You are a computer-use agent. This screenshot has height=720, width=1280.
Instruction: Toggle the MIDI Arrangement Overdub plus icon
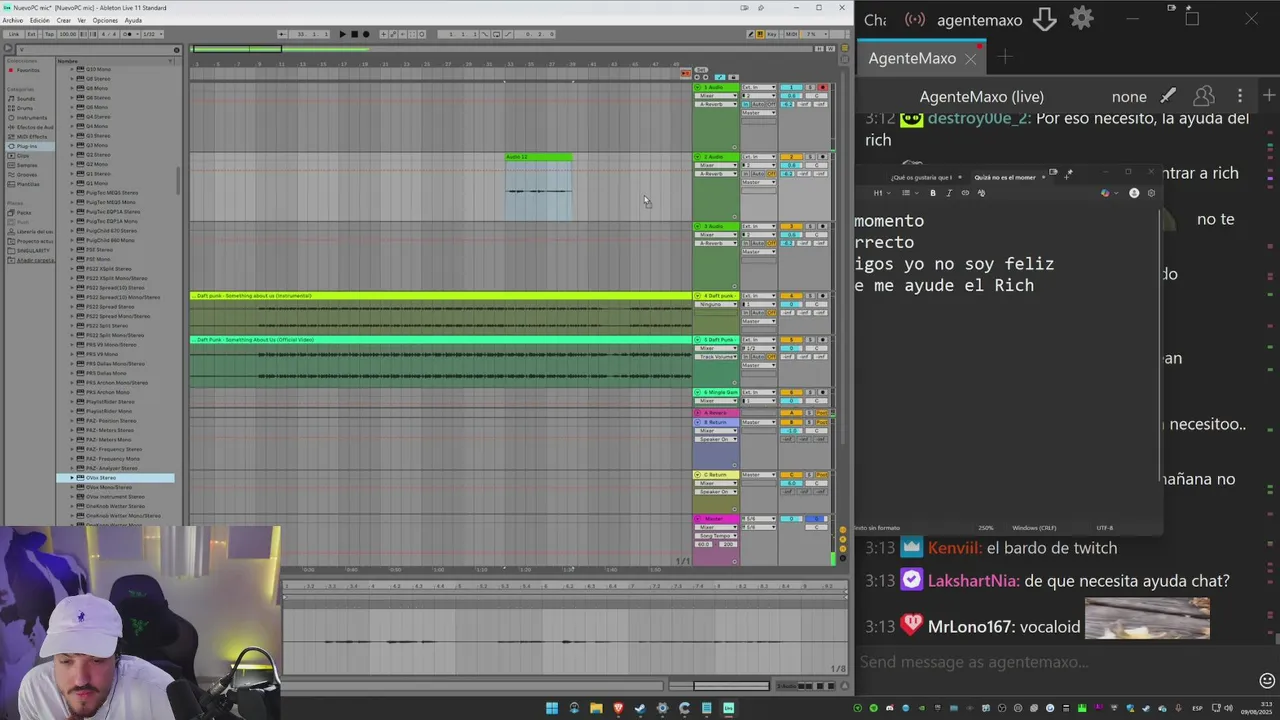click(384, 34)
